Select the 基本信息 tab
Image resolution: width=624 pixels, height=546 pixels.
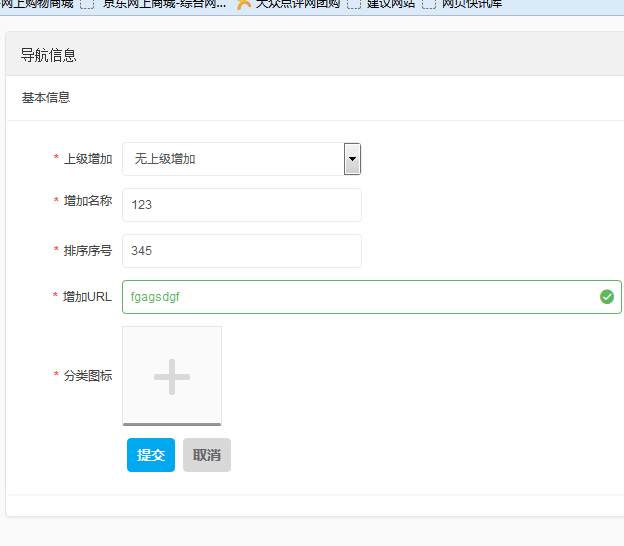point(46,98)
